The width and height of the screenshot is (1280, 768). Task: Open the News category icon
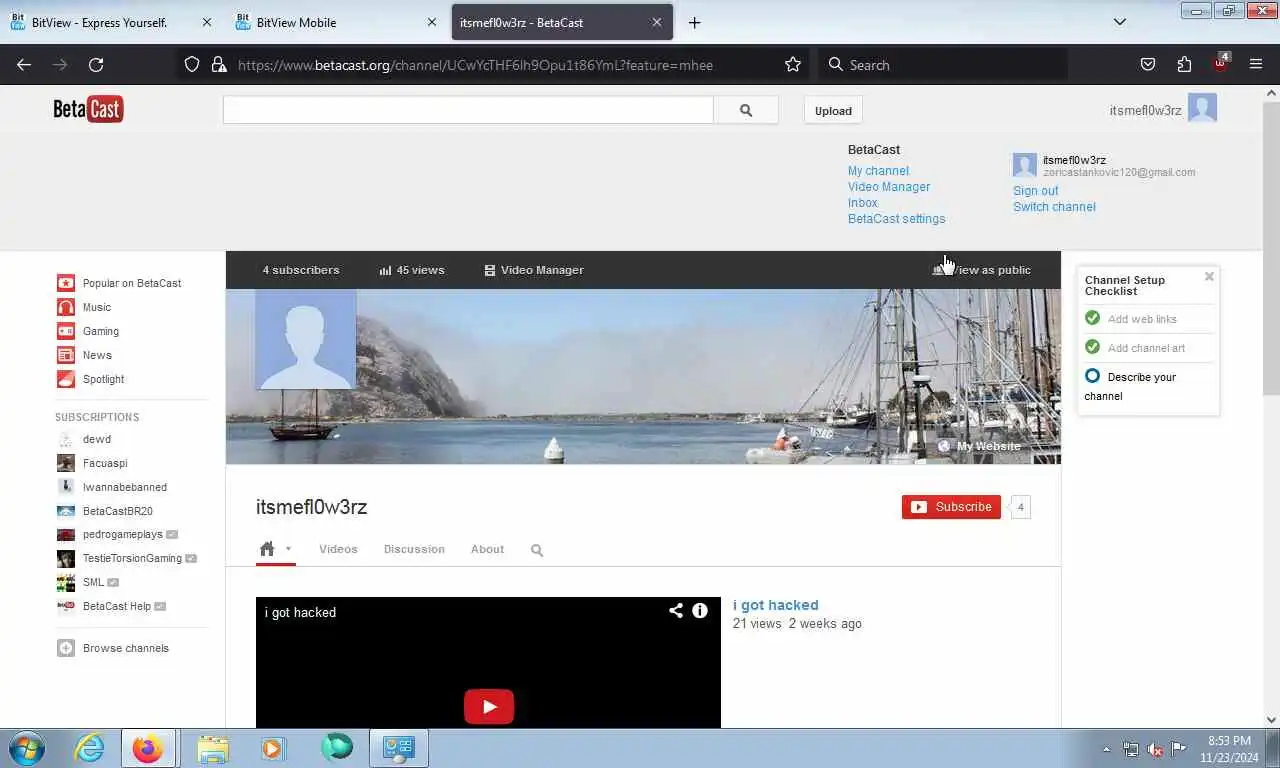click(66, 355)
